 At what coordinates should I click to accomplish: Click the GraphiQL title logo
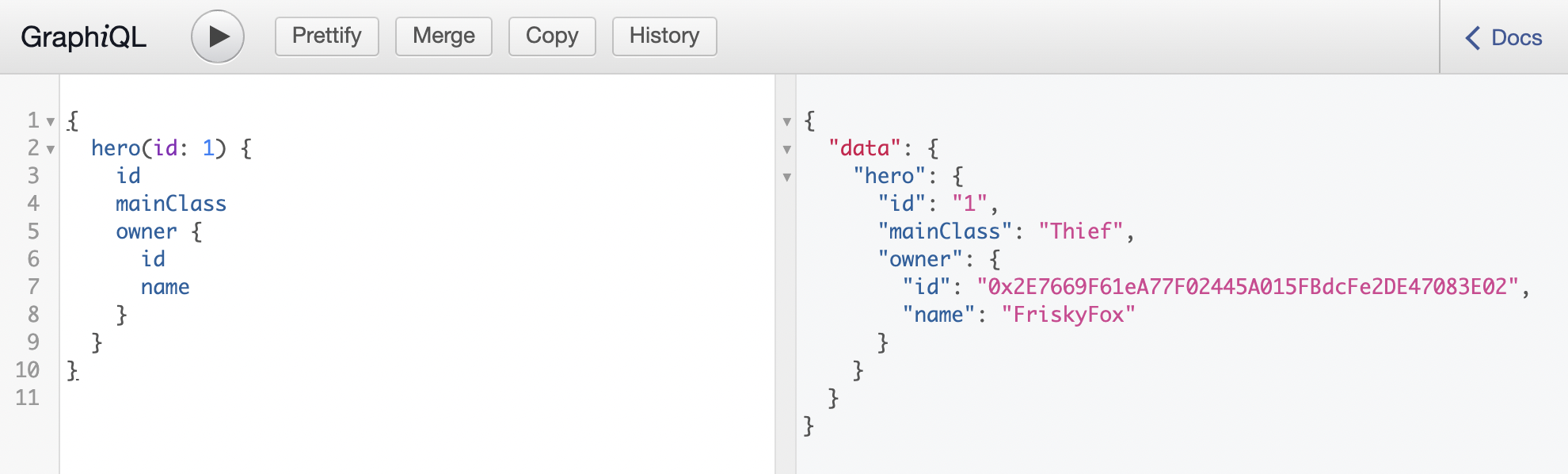(83, 37)
